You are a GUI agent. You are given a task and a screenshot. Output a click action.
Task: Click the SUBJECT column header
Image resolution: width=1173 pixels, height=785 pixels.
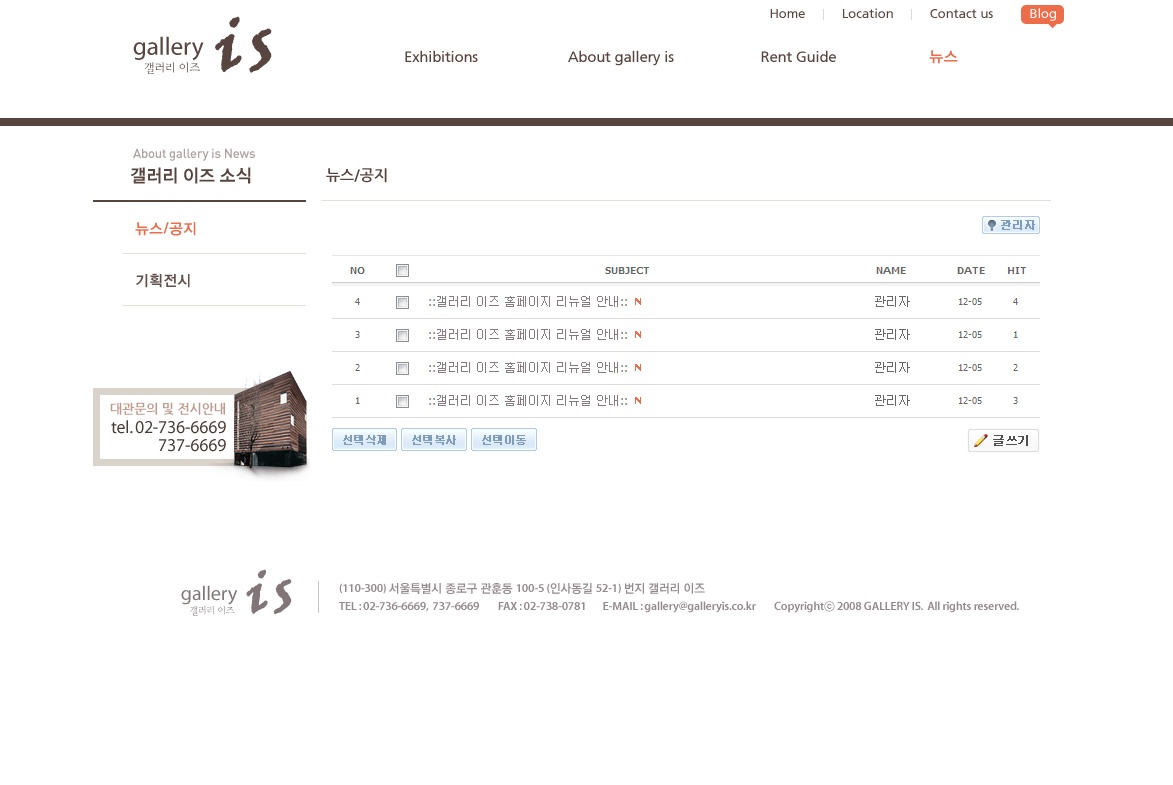(627, 270)
